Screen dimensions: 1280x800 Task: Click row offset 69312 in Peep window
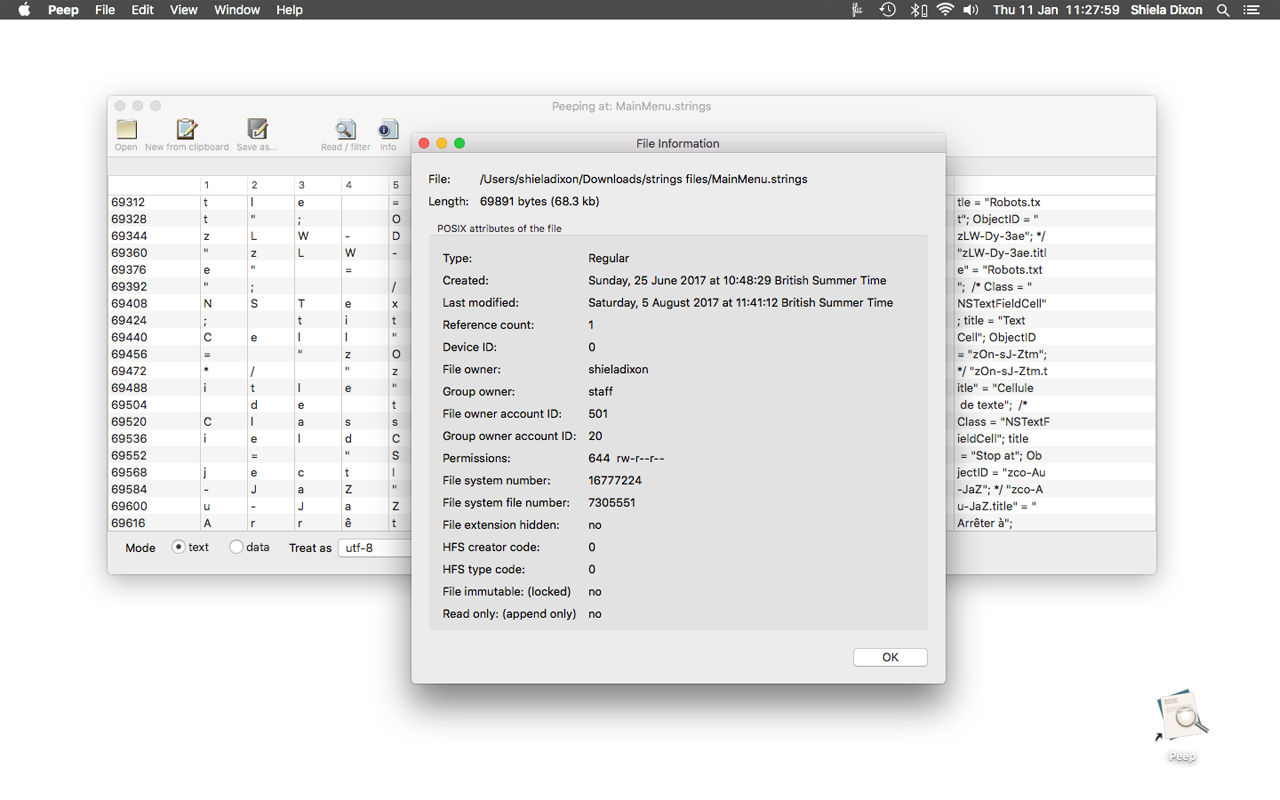(x=129, y=202)
